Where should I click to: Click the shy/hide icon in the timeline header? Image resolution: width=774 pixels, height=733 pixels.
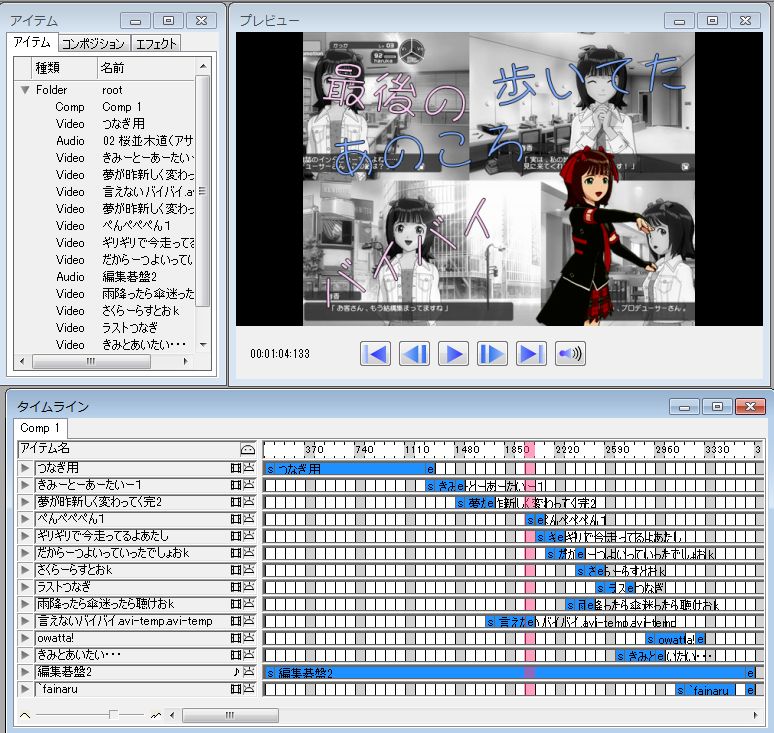pyautogui.click(x=248, y=449)
